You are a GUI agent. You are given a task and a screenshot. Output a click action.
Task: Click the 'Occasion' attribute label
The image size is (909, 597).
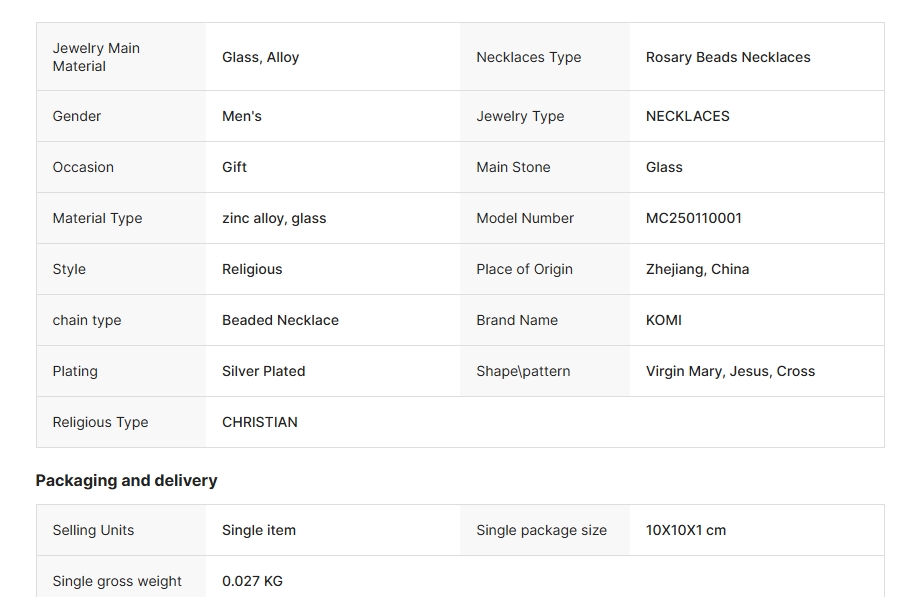pyautogui.click(x=83, y=167)
